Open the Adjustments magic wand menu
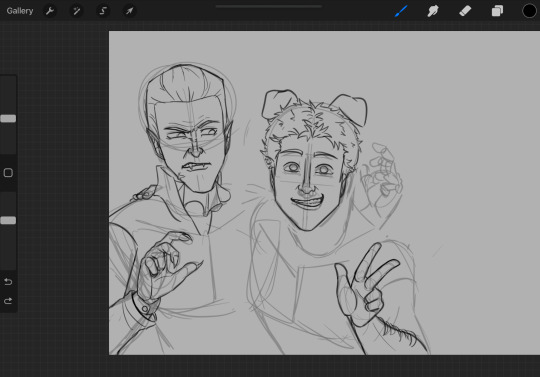Image resolution: width=540 pixels, height=377 pixels. 76,11
